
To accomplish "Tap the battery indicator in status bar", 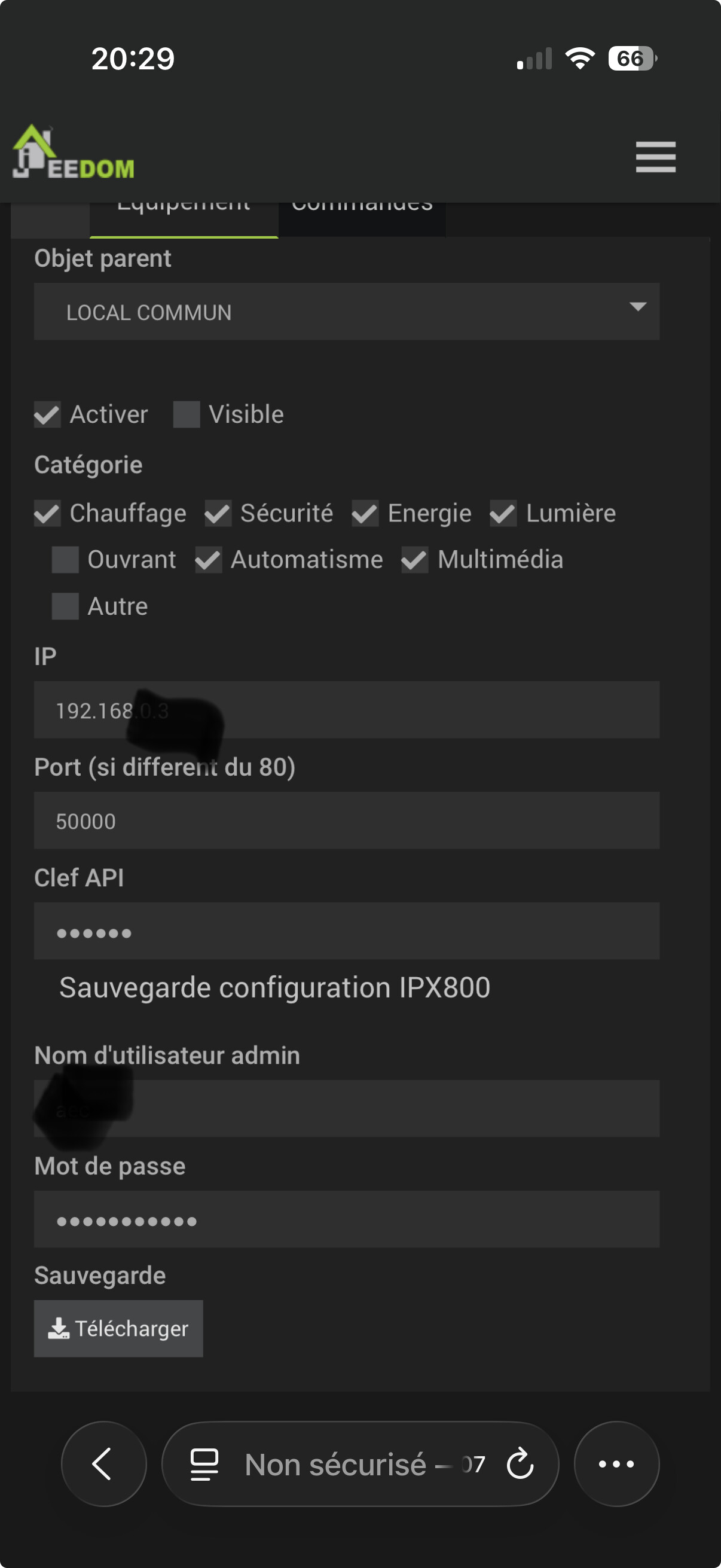I will point(631,59).
